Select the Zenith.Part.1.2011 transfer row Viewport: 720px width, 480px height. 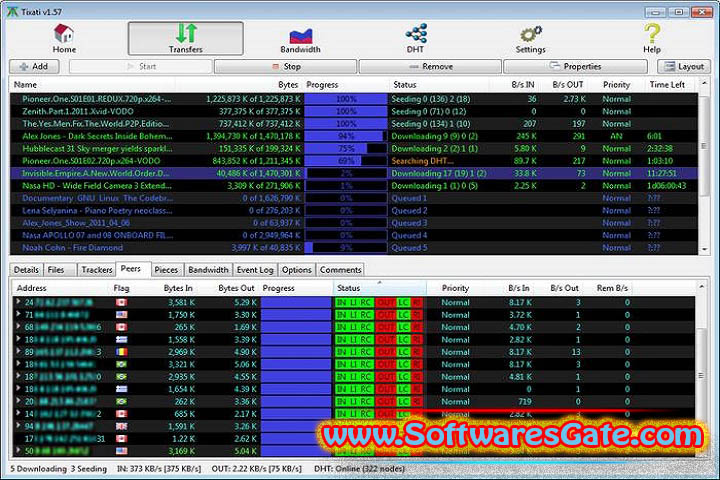(354, 111)
